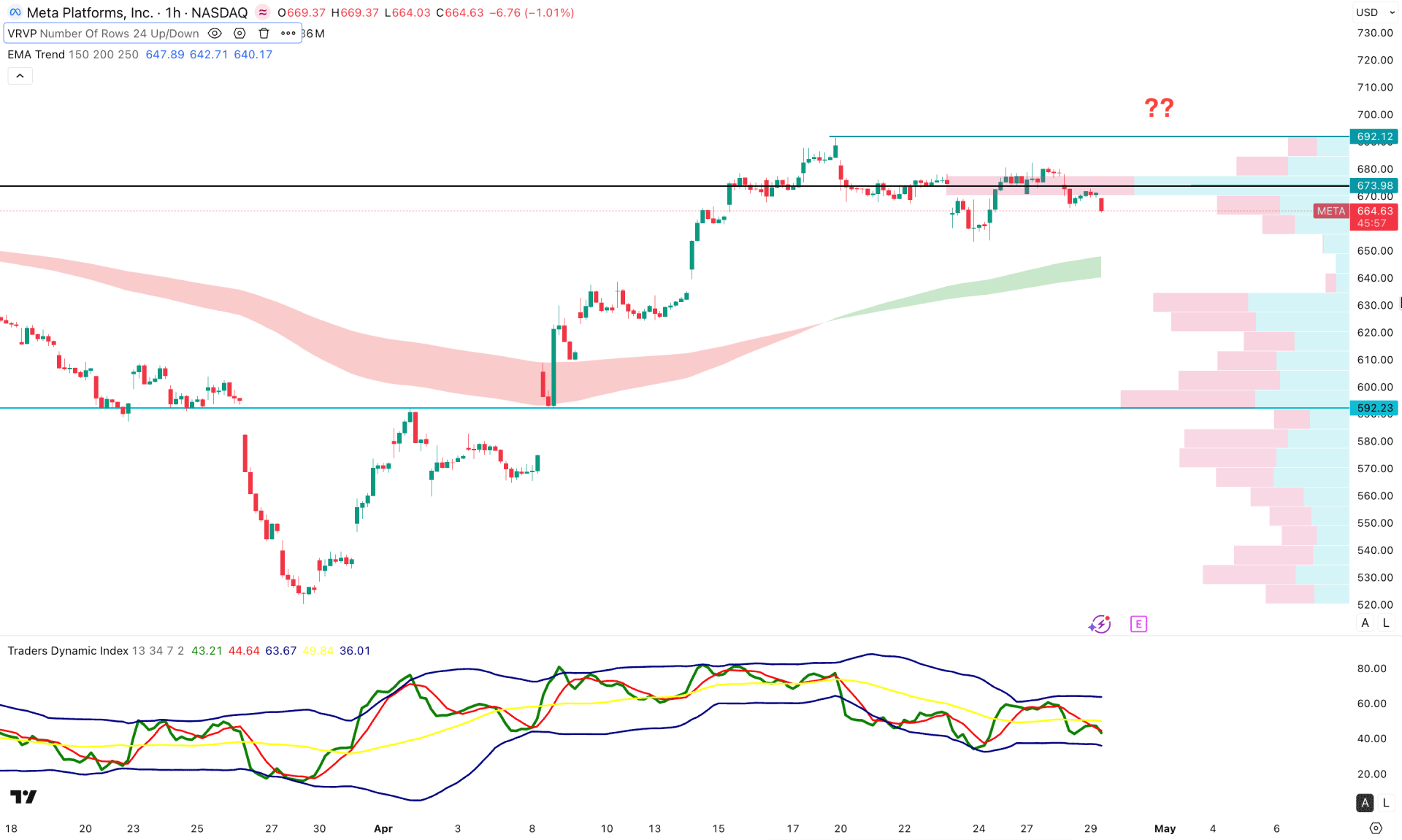Click the Apr label on time axis
Screen dimensions: 1402x840
coord(383,828)
